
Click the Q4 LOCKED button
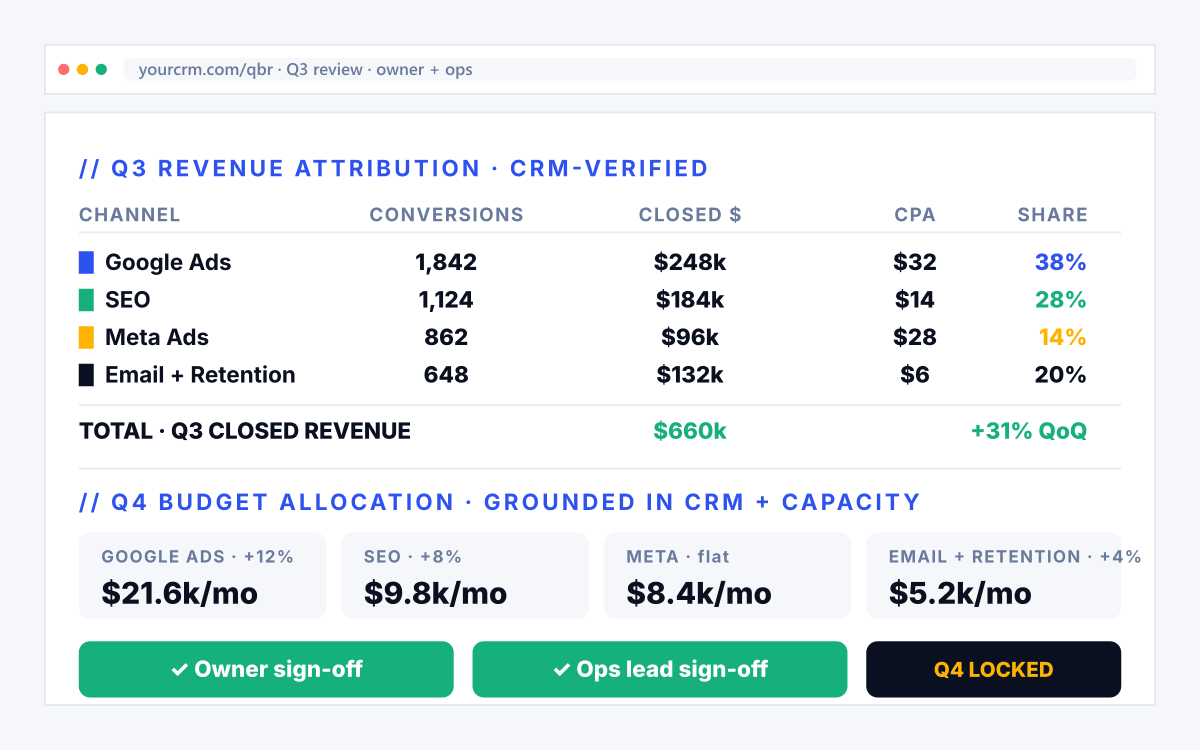click(993, 669)
